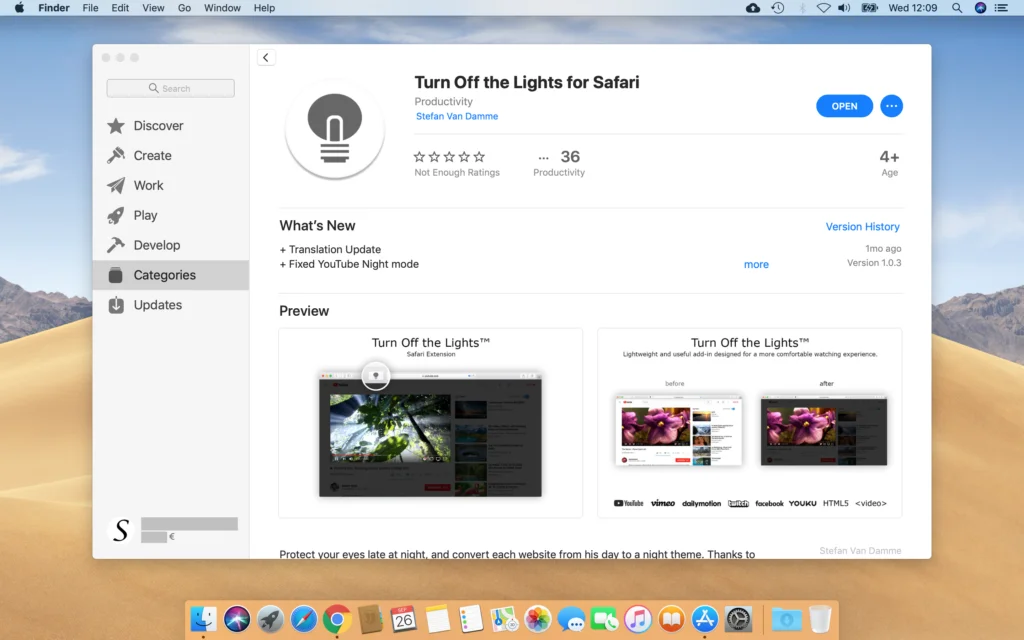Viewport: 1024px width, 640px height.
Task: Open Stefan Van Damme developer link
Action: (456, 116)
